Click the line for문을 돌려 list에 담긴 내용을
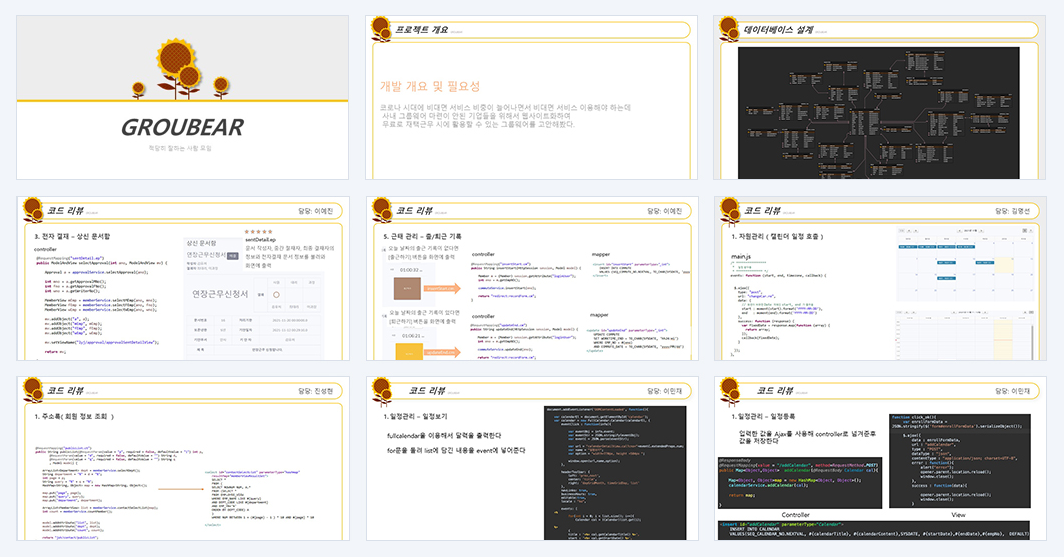The width and height of the screenshot is (1064, 557). 456,450
